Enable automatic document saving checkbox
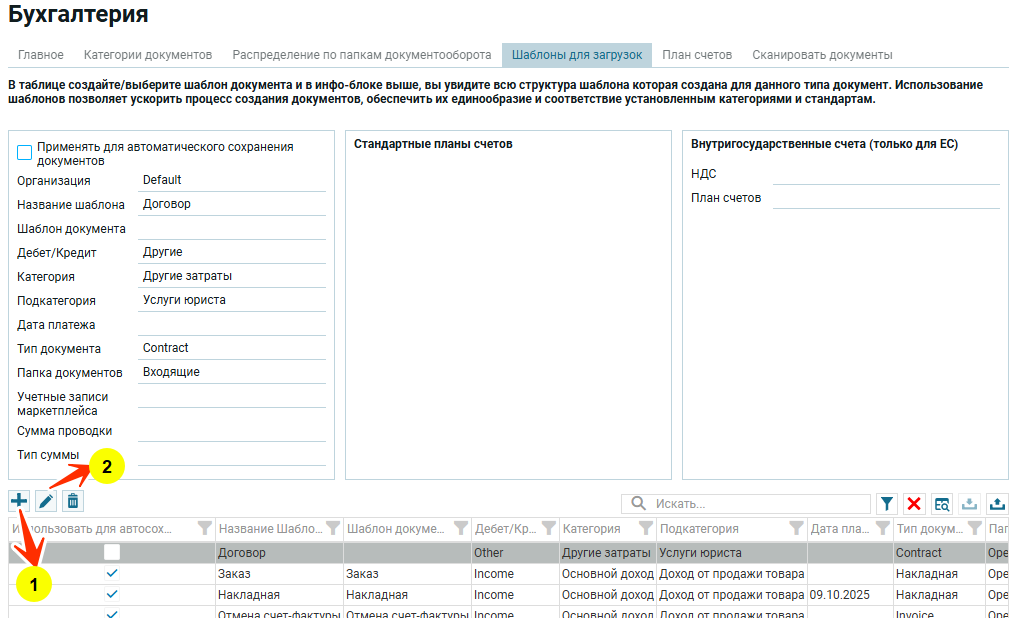Screen dimensions: 1016x618 click(x=25, y=153)
